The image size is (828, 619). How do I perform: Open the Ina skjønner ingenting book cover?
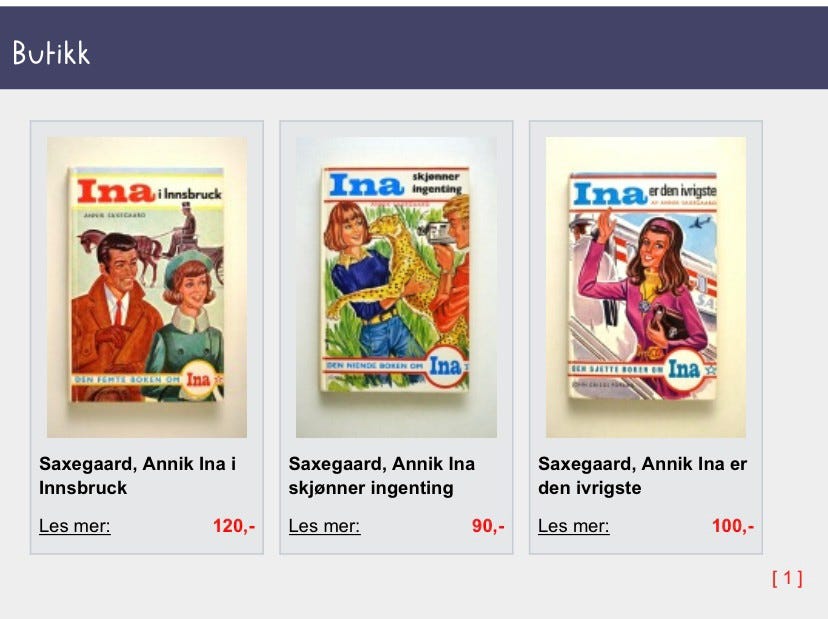click(396, 287)
